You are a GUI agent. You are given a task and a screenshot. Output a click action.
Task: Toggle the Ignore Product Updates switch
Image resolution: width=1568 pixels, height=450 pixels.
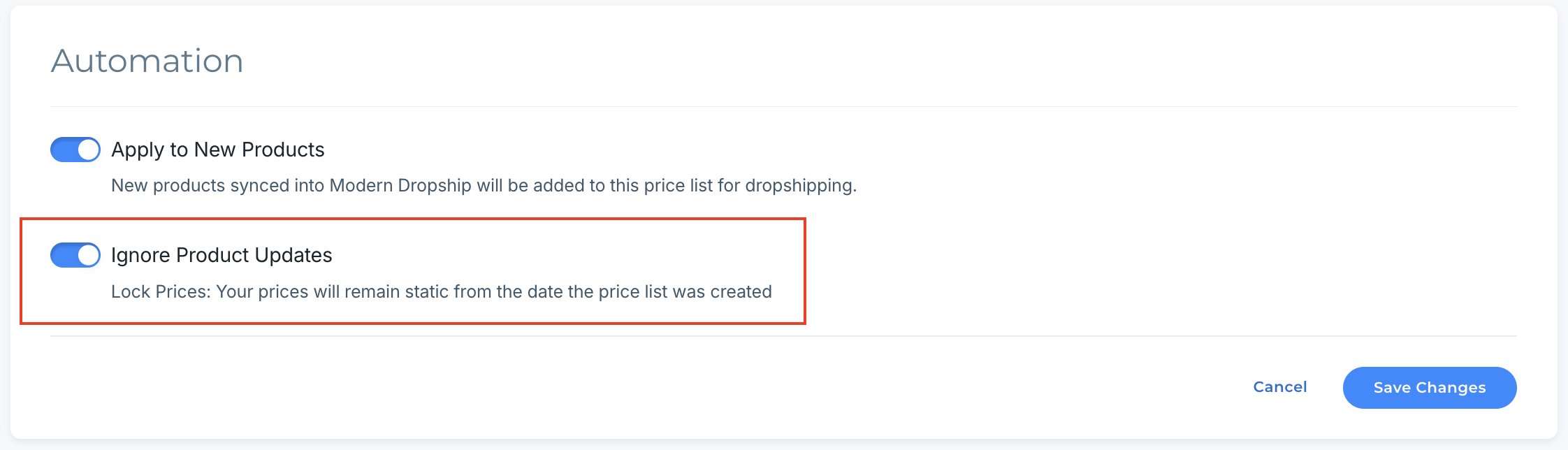coord(75,255)
